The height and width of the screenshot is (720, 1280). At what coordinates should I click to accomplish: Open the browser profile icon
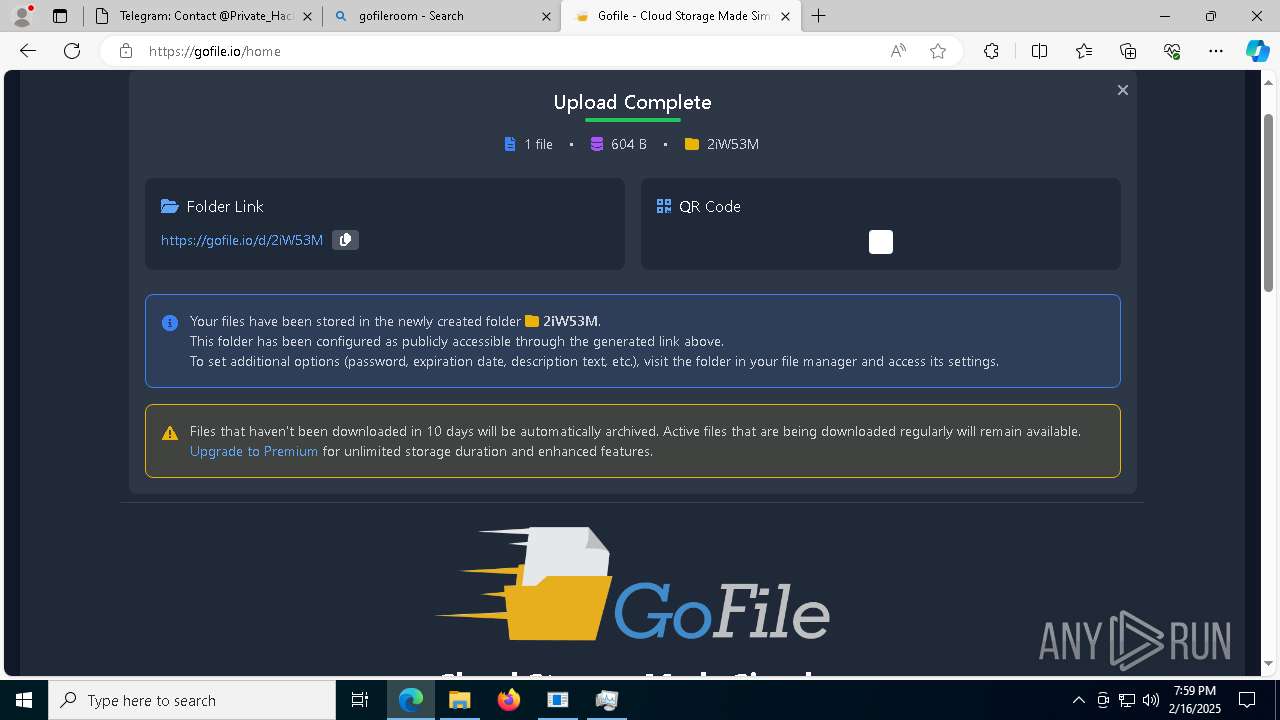click(x=22, y=16)
